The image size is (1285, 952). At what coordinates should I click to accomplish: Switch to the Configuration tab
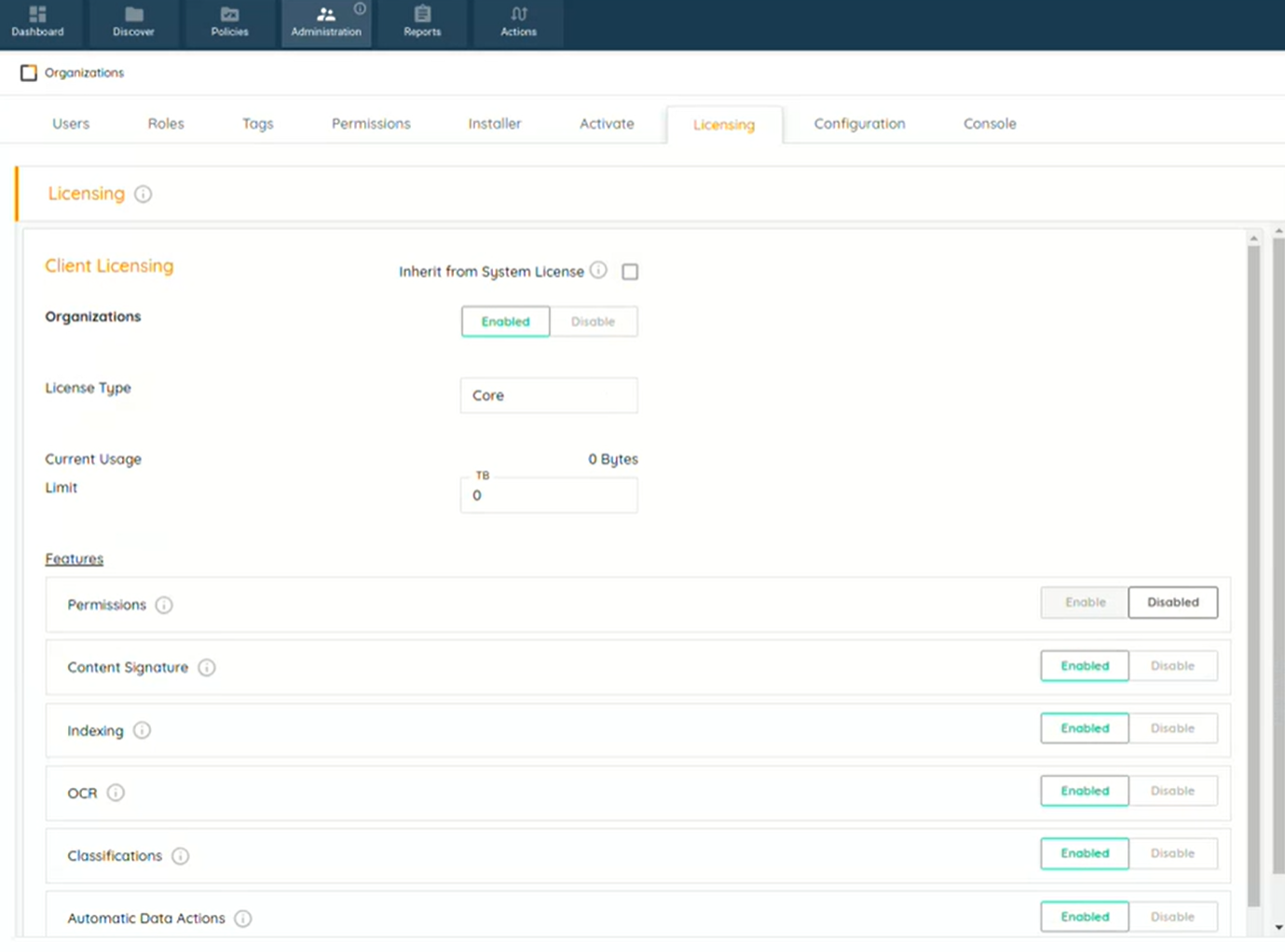coord(859,124)
